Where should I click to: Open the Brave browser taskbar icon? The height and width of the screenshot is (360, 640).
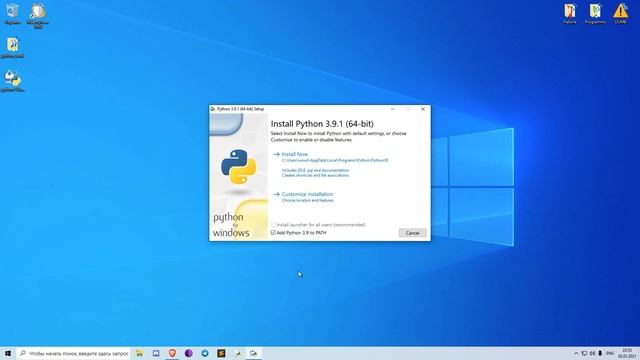point(172,353)
